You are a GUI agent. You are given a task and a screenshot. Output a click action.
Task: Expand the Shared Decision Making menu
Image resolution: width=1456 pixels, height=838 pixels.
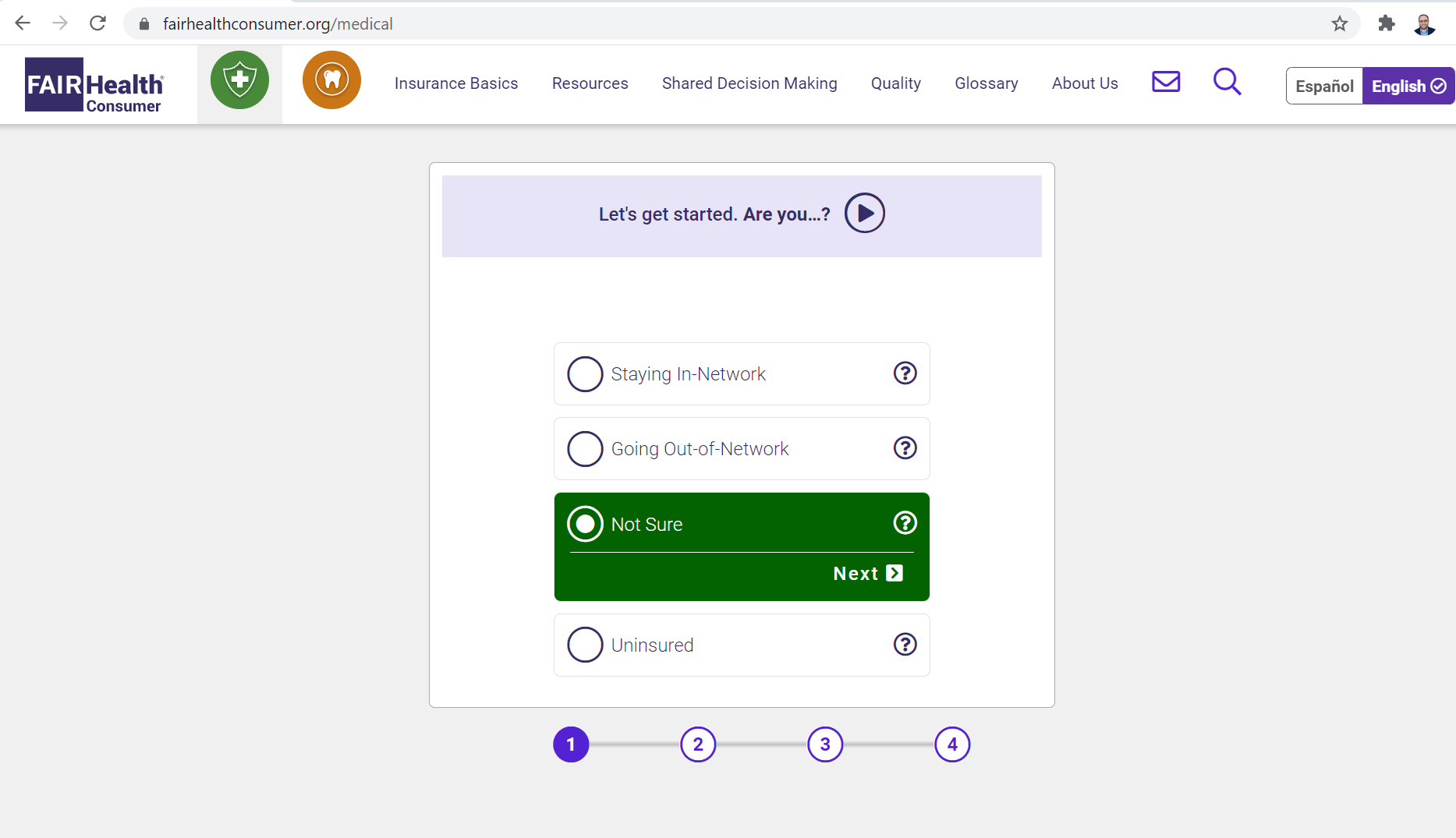click(749, 83)
